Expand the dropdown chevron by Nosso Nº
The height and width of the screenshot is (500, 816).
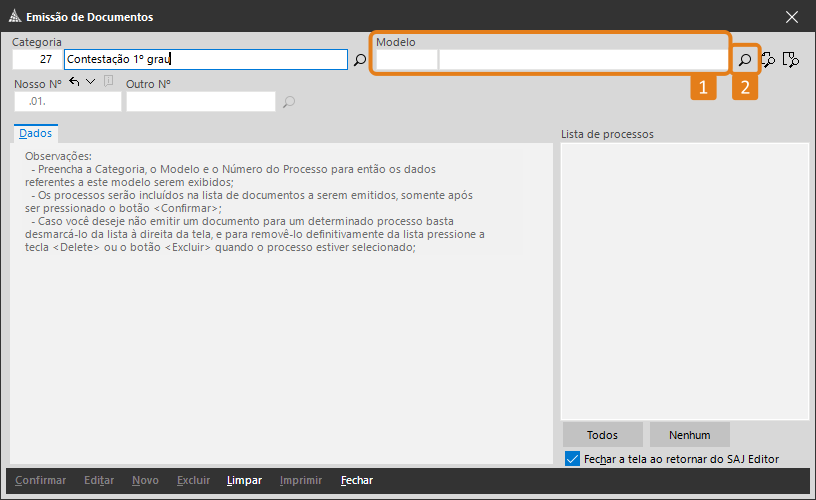pos(91,82)
